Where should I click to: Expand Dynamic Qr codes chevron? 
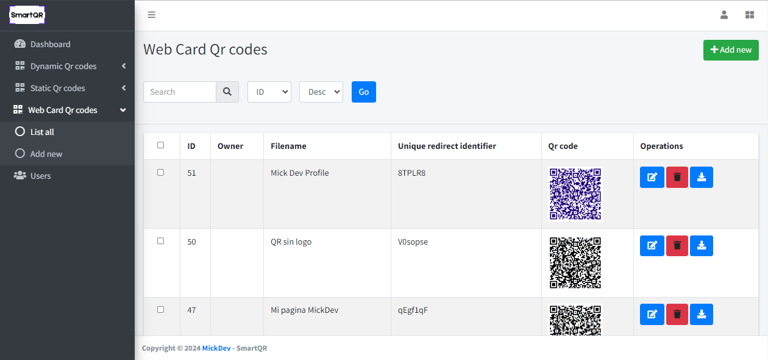click(124, 66)
